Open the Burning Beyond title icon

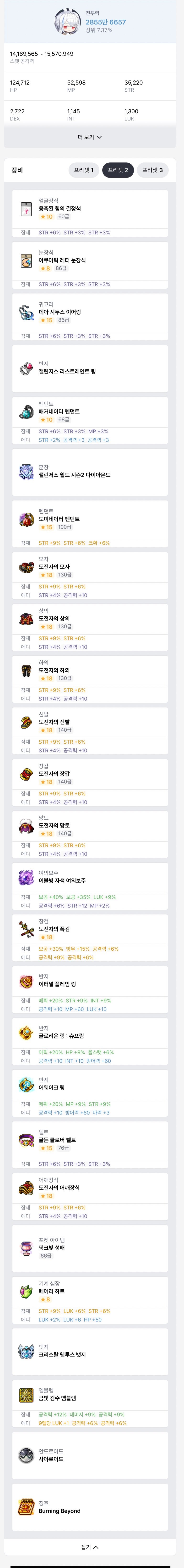(26, 1508)
